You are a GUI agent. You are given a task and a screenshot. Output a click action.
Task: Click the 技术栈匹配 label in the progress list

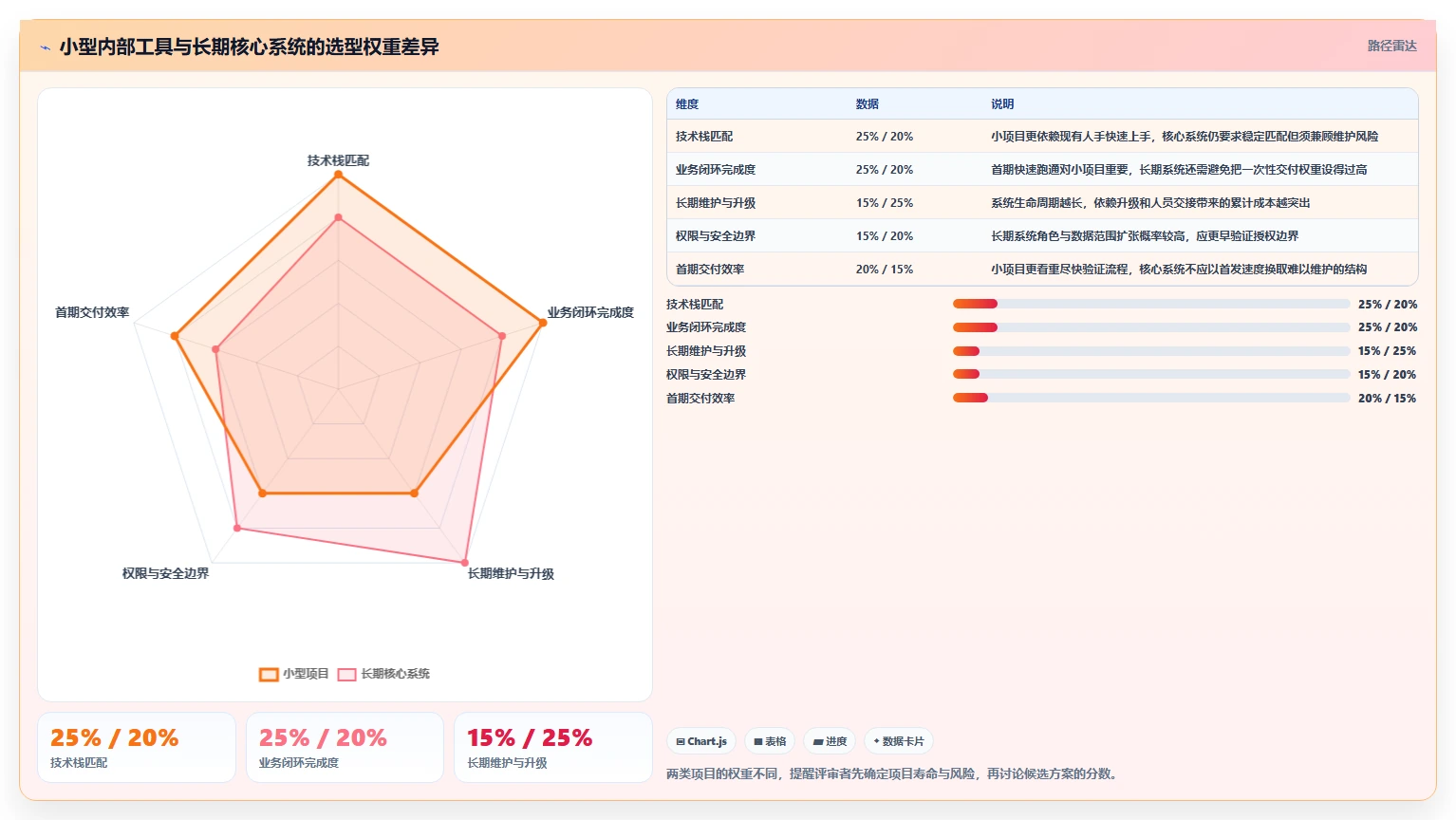(695, 305)
